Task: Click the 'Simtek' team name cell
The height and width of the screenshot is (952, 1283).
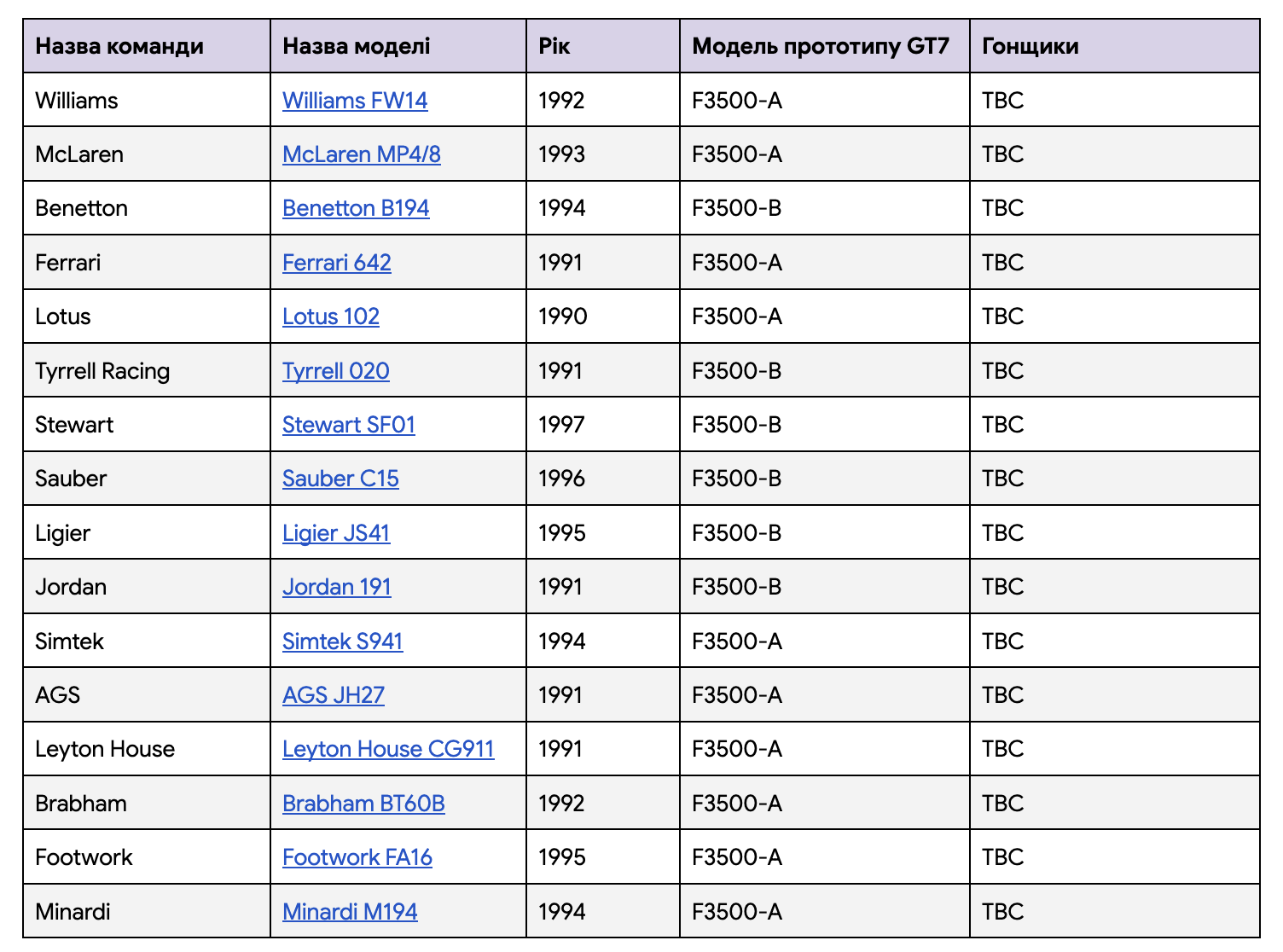Action: (147, 641)
